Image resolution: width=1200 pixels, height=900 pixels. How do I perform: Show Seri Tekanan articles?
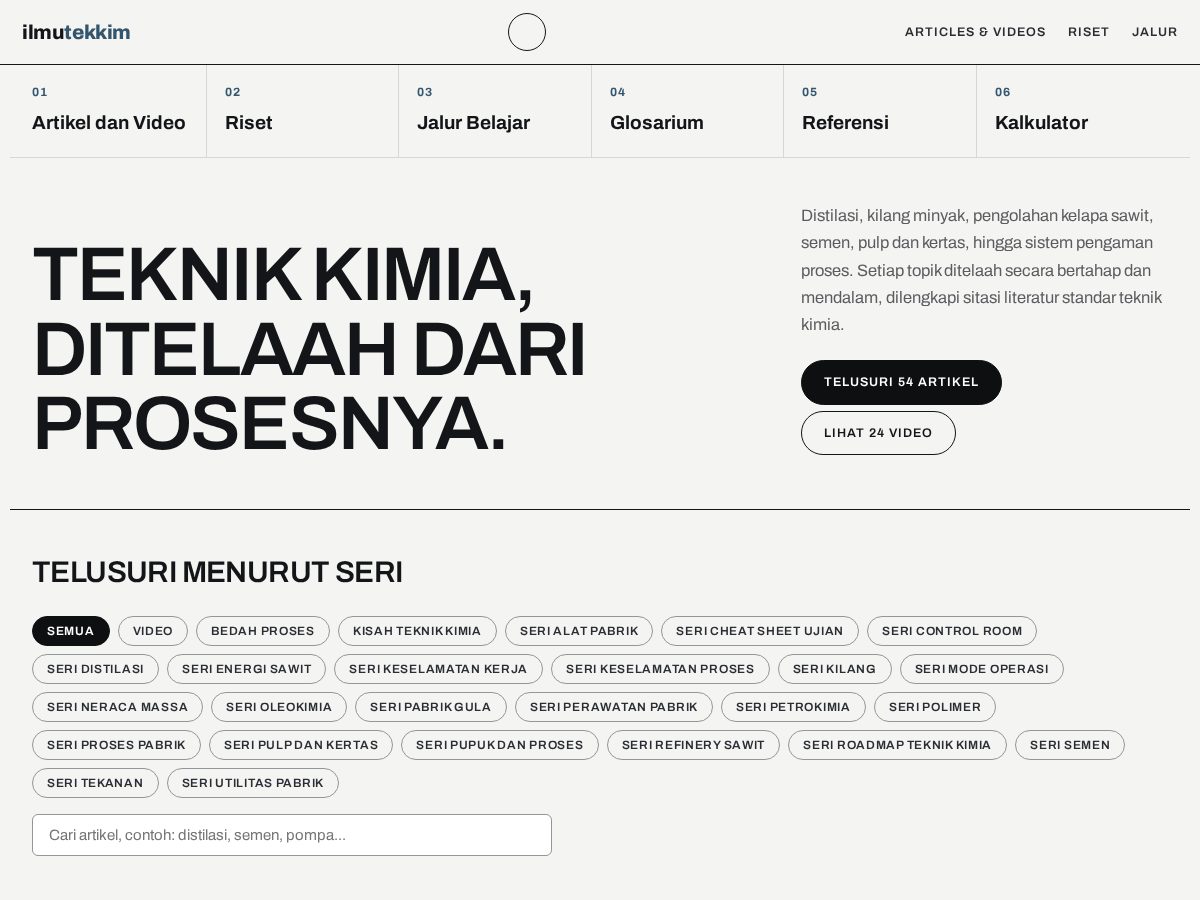[95, 783]
